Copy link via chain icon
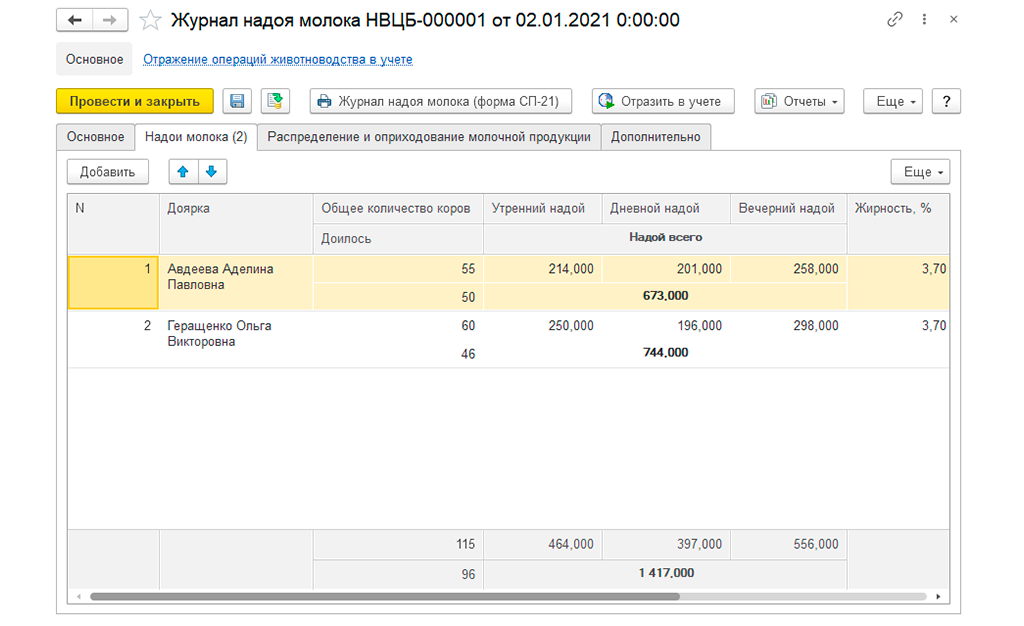Viewport: 1024px width, 626px height. pos(894,20)
